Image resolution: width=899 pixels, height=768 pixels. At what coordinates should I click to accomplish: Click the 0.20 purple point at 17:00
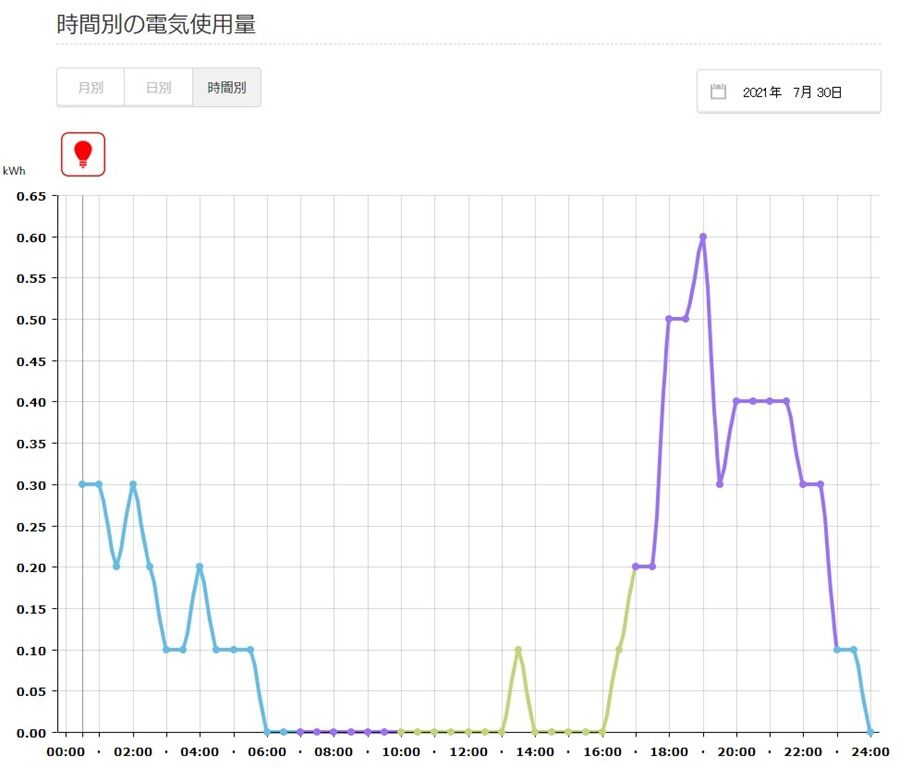click(635, 567)
